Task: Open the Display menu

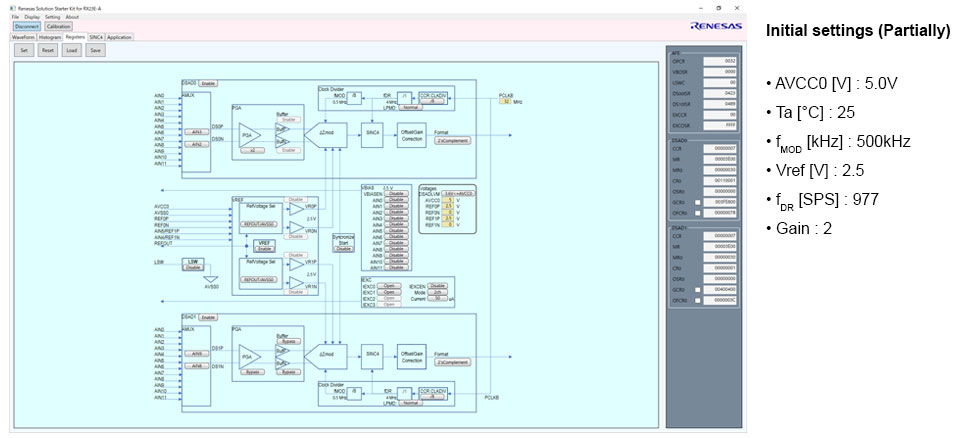Action: click(x=32, y=17)
